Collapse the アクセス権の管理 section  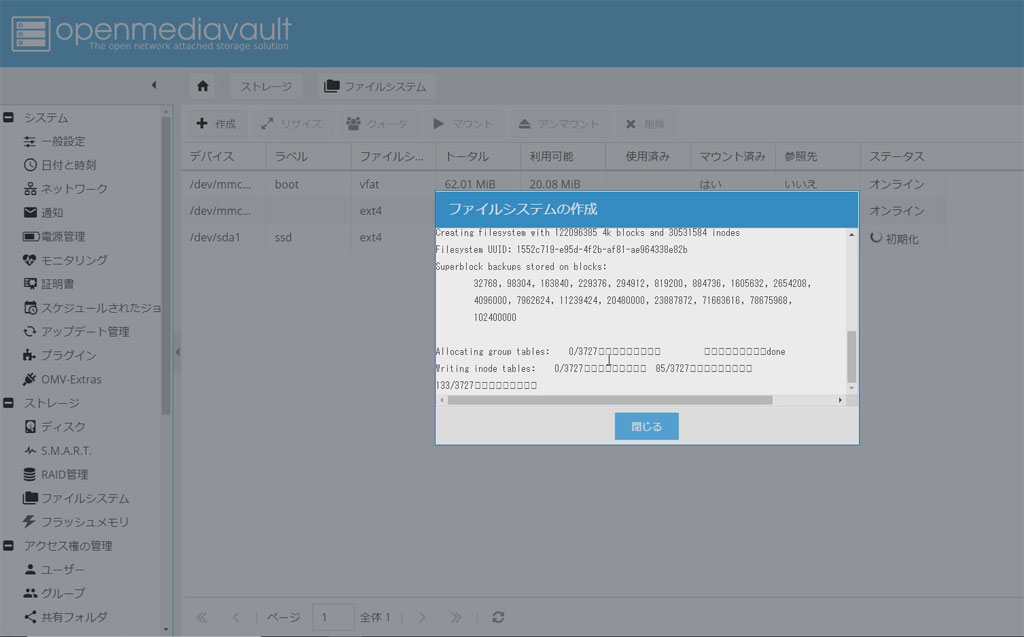[x=8, y=546]
